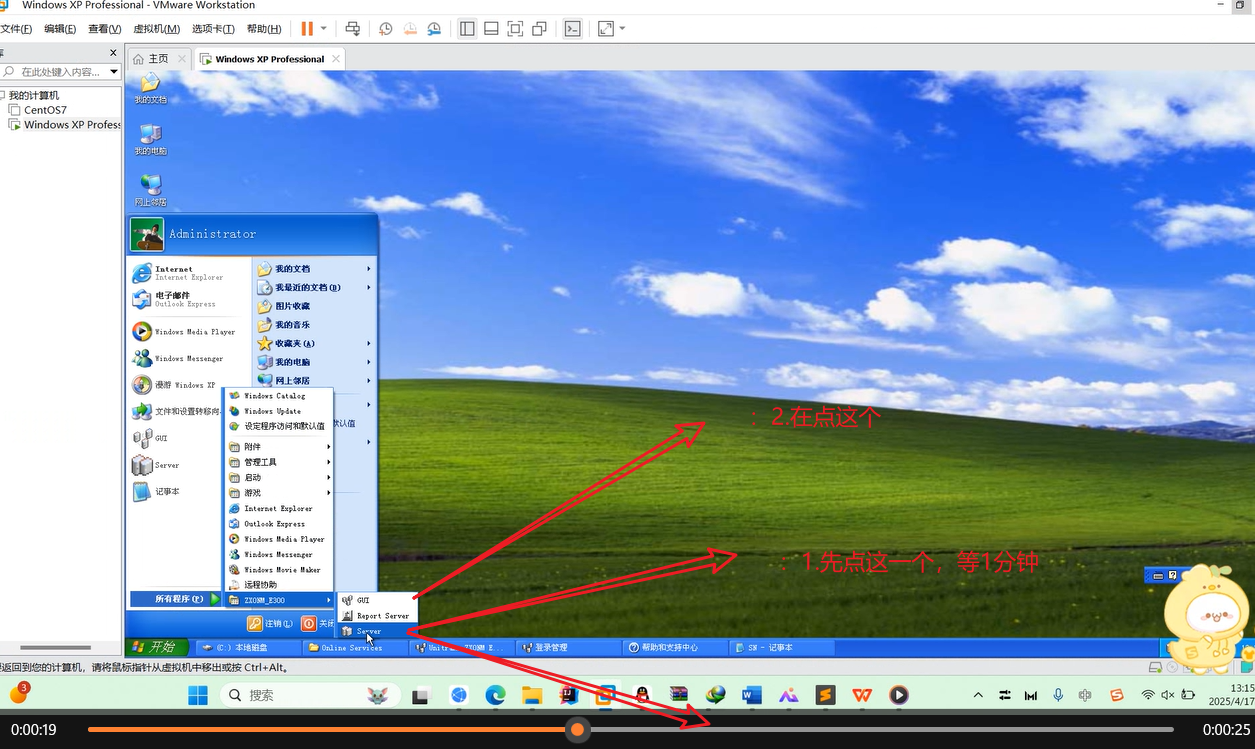This screenshot has height=749, width=1255.
Task: Expand the 启动 programs folder
Action: pyautogui.click(x=279, y=478)
